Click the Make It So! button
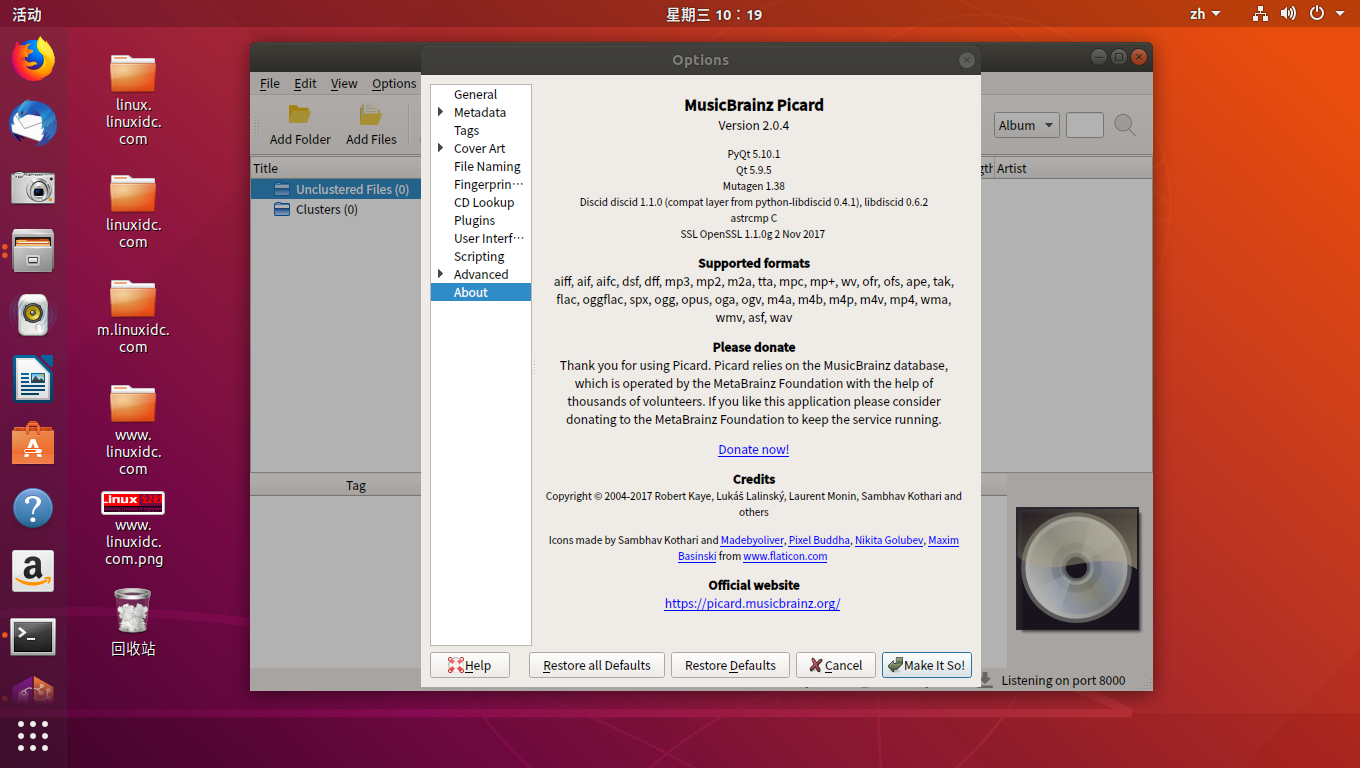The image size is (1360, 768). coord(927,665)
